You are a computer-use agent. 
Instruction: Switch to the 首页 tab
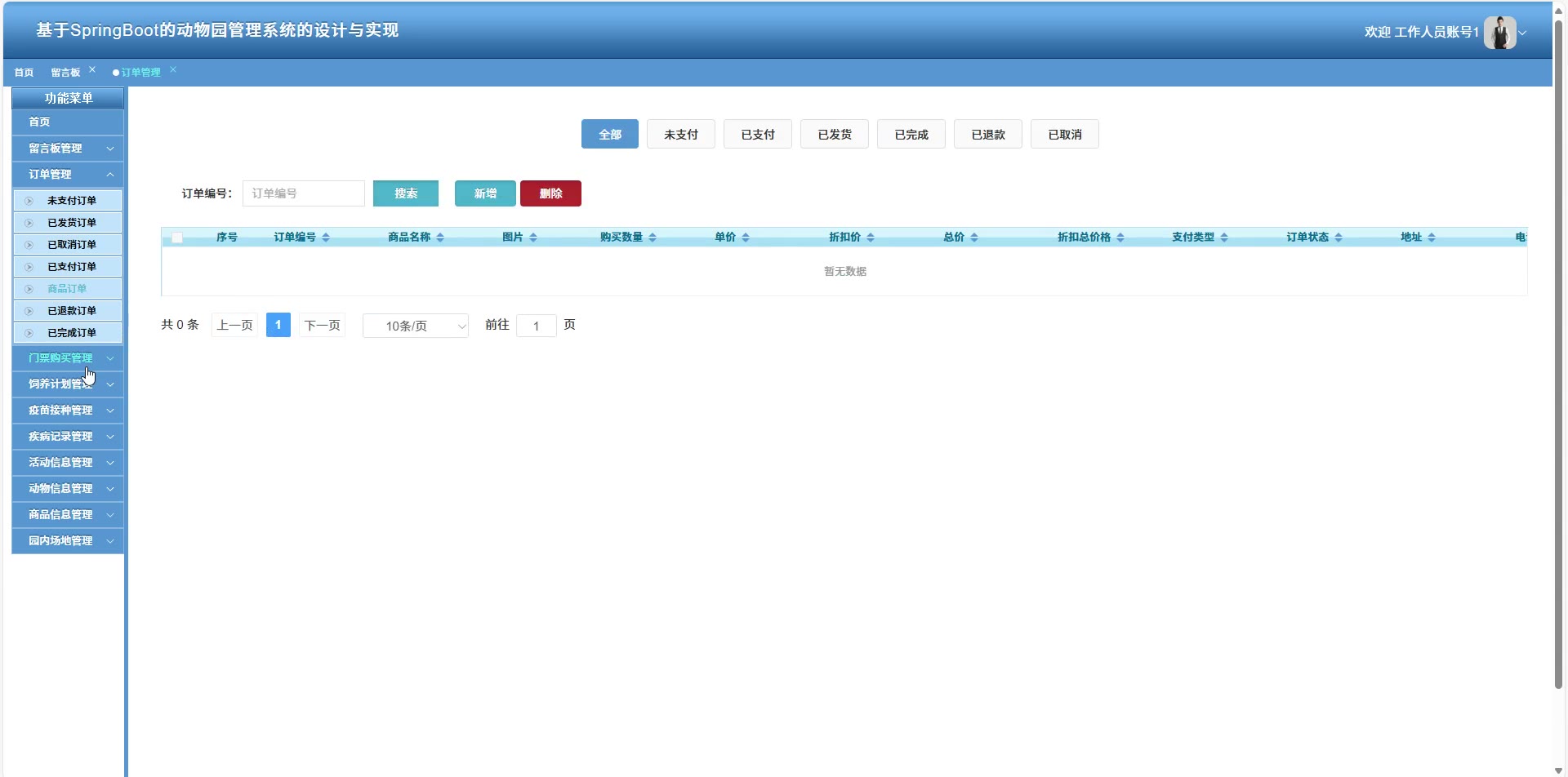pos(24,72)
